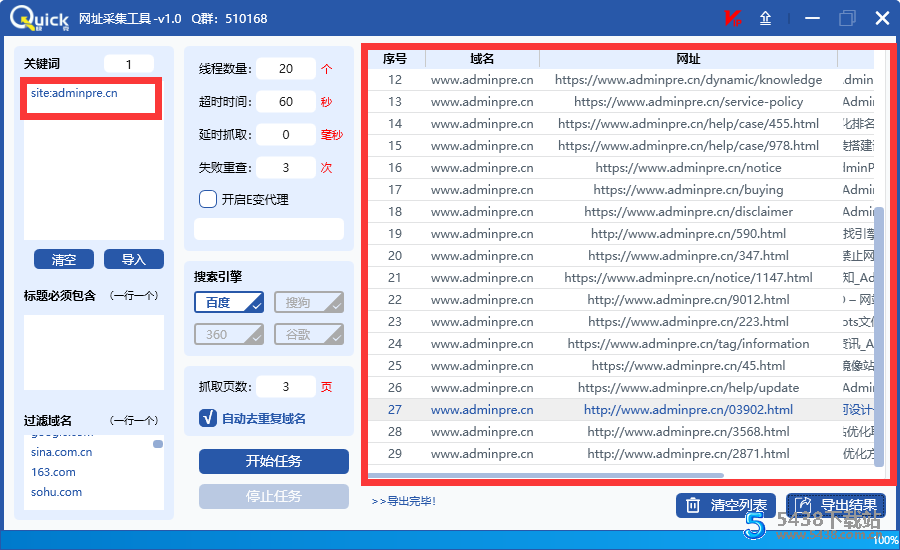
Task: Edit the 线程数量 value field
Action: [x=286, y=69]
